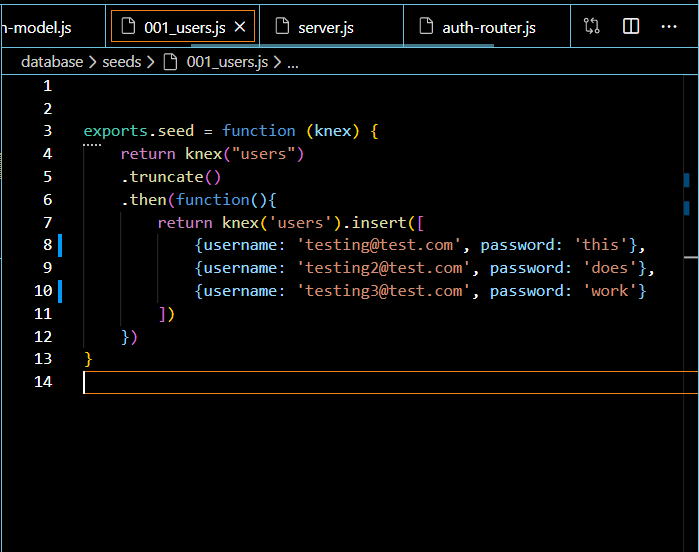Screen dimensions: 699x552
Task: Select the 001_users.js editor tab
Action: pos(183,28)
